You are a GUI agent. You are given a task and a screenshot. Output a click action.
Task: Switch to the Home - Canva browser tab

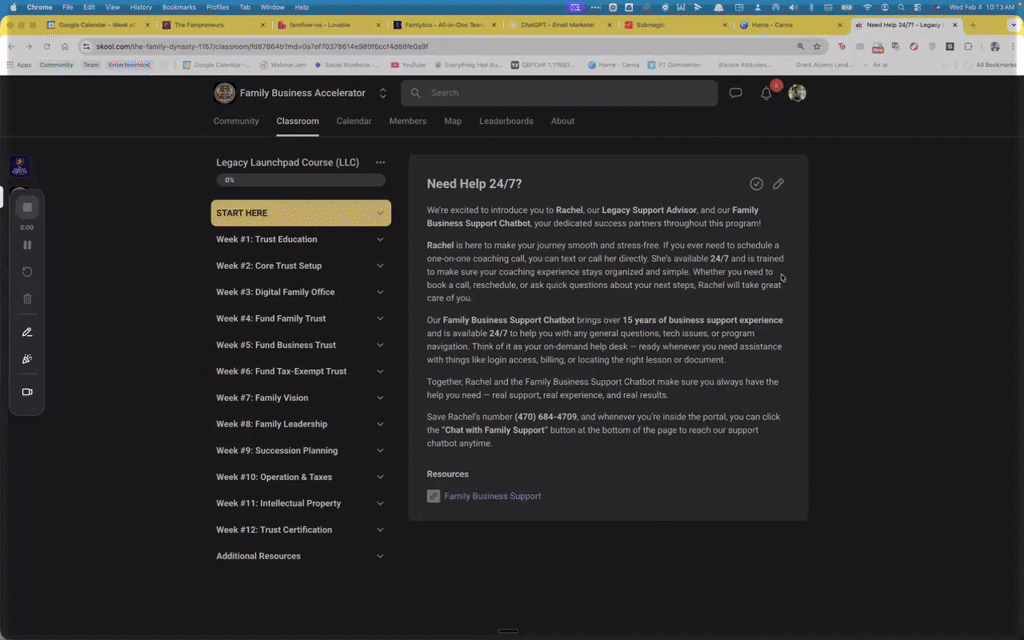771,25
